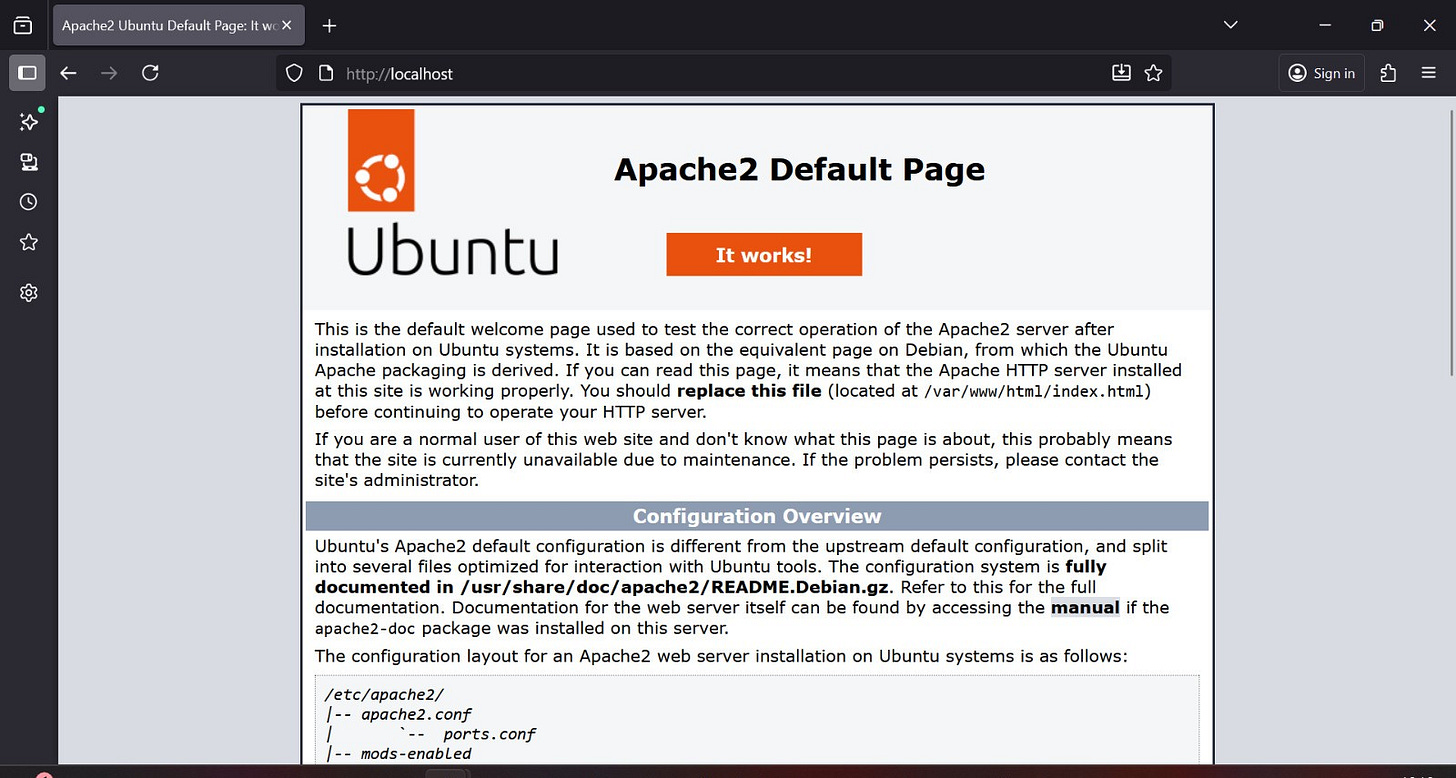The height and width of the screenshot is (778, 1456).
Task: Click 'mods-enabled' in the config layout
Action: pos(416,754)
